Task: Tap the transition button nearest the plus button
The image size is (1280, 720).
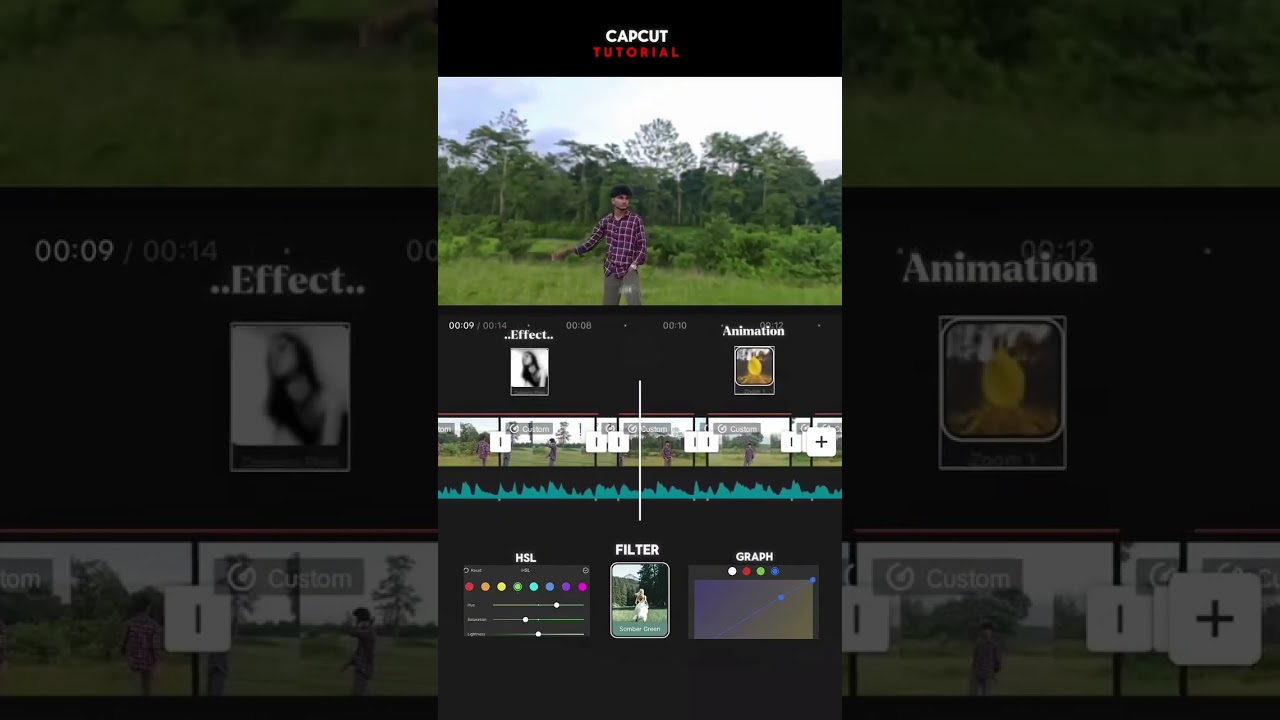Action: [791, 441]
